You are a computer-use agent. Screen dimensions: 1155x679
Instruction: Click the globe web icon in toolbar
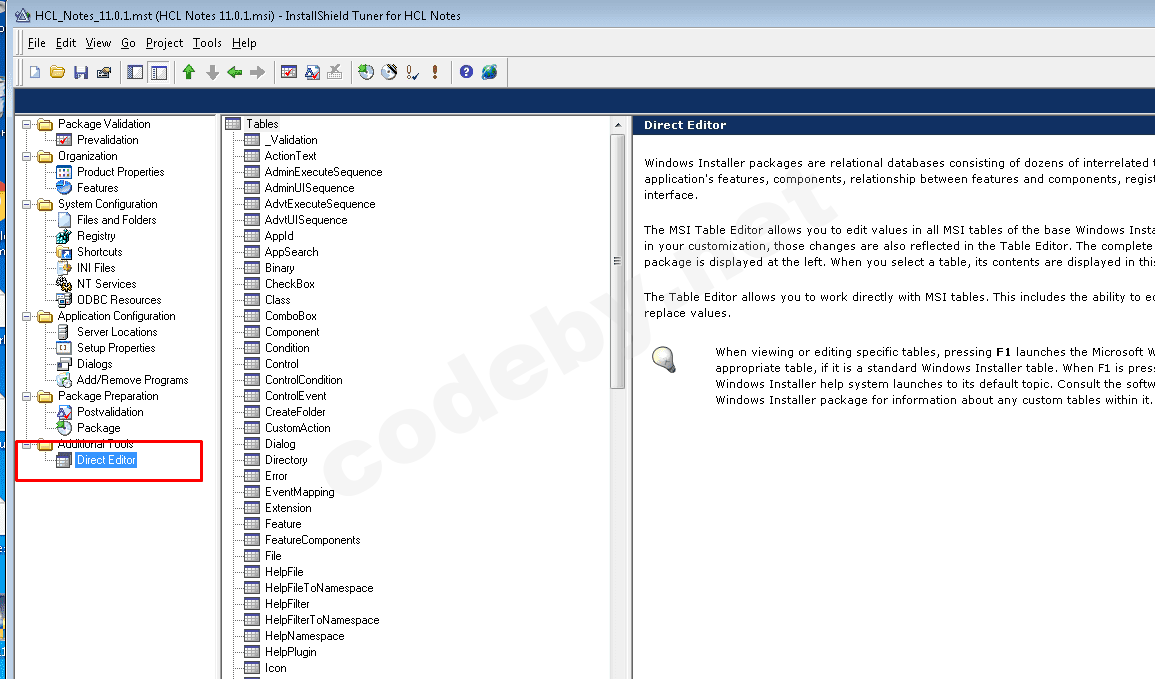(x=489, y=72)
